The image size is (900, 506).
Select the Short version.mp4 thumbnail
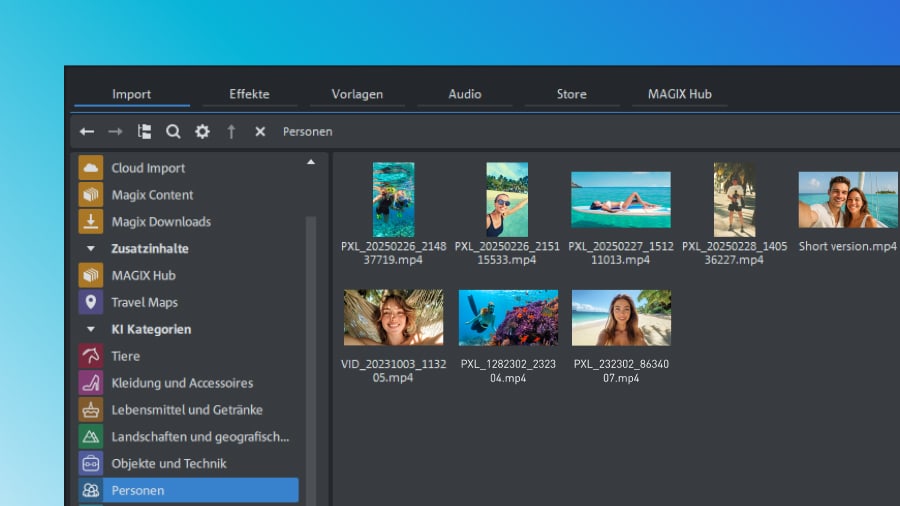847,200
